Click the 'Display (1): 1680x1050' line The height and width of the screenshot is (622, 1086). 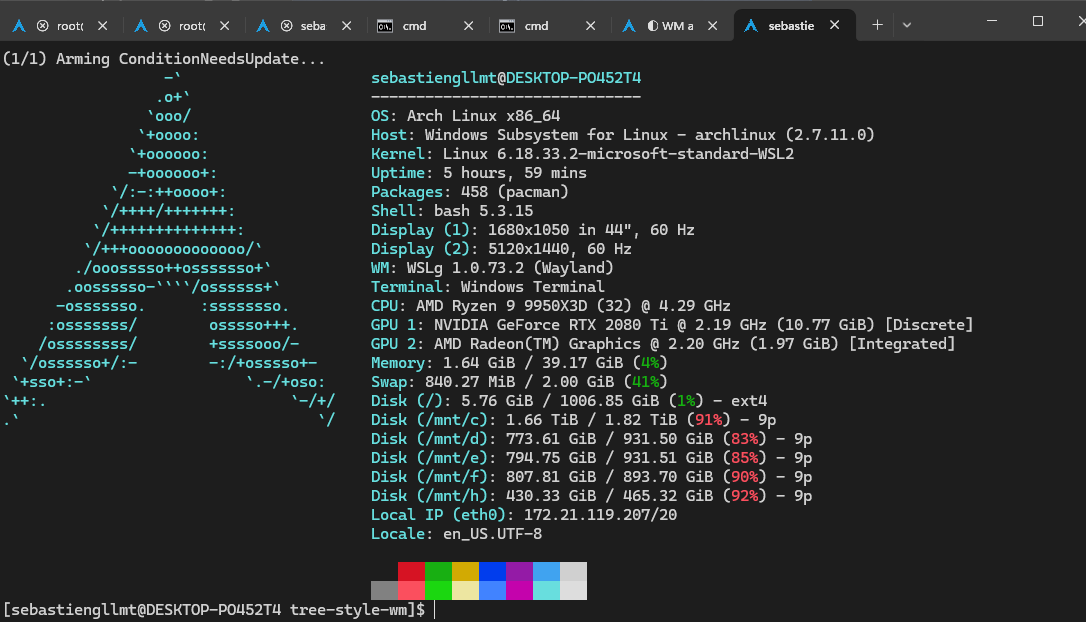(x=533, y=230)
